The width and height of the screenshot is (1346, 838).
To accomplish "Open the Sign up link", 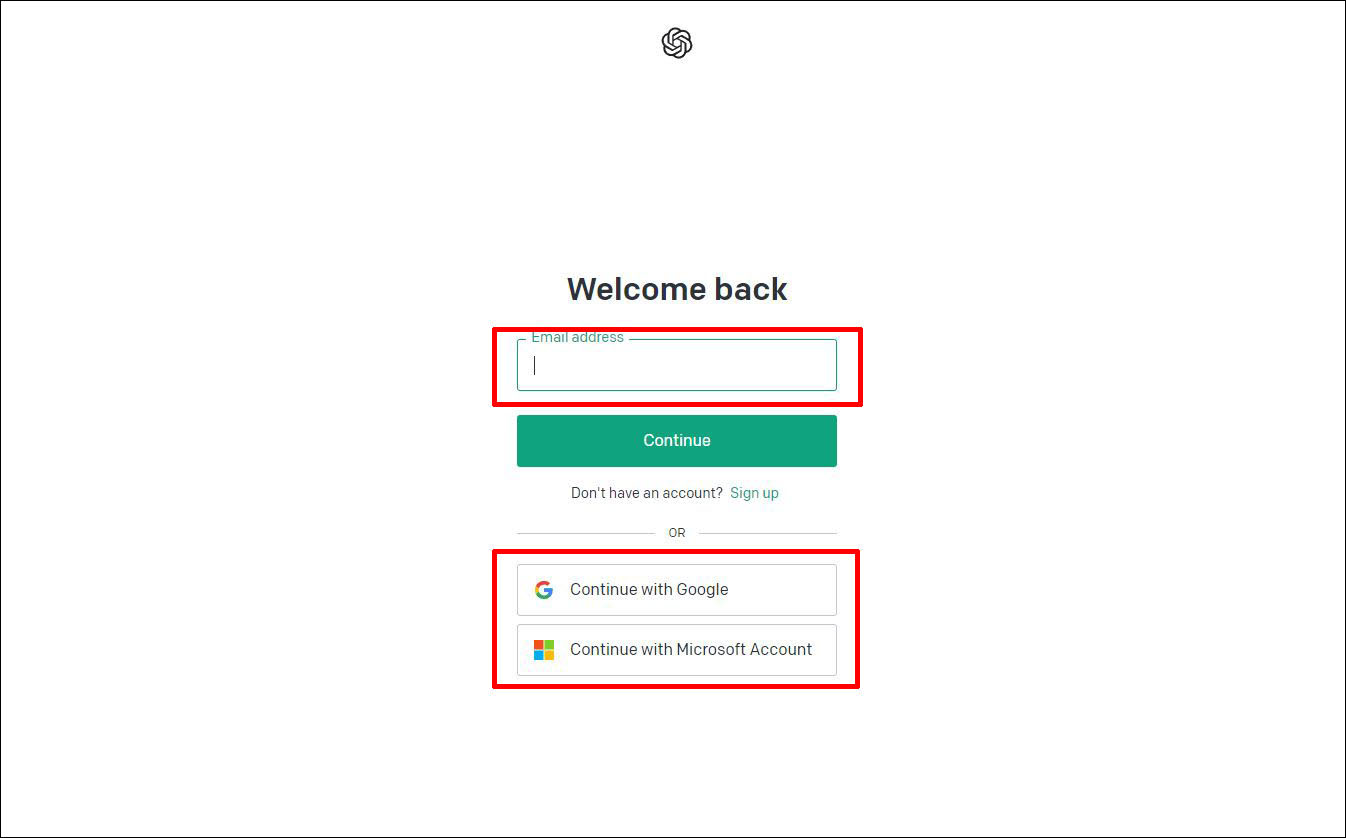I will (x=754, y=493).
